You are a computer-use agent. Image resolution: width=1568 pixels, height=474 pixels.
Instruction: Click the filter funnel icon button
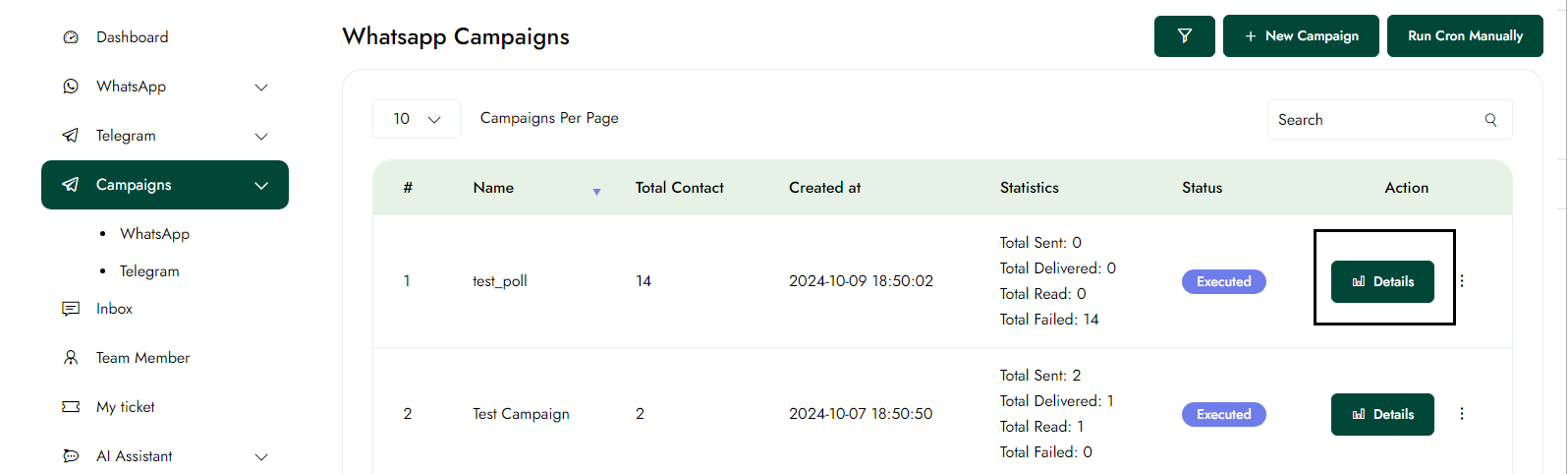pos(1184,36)
